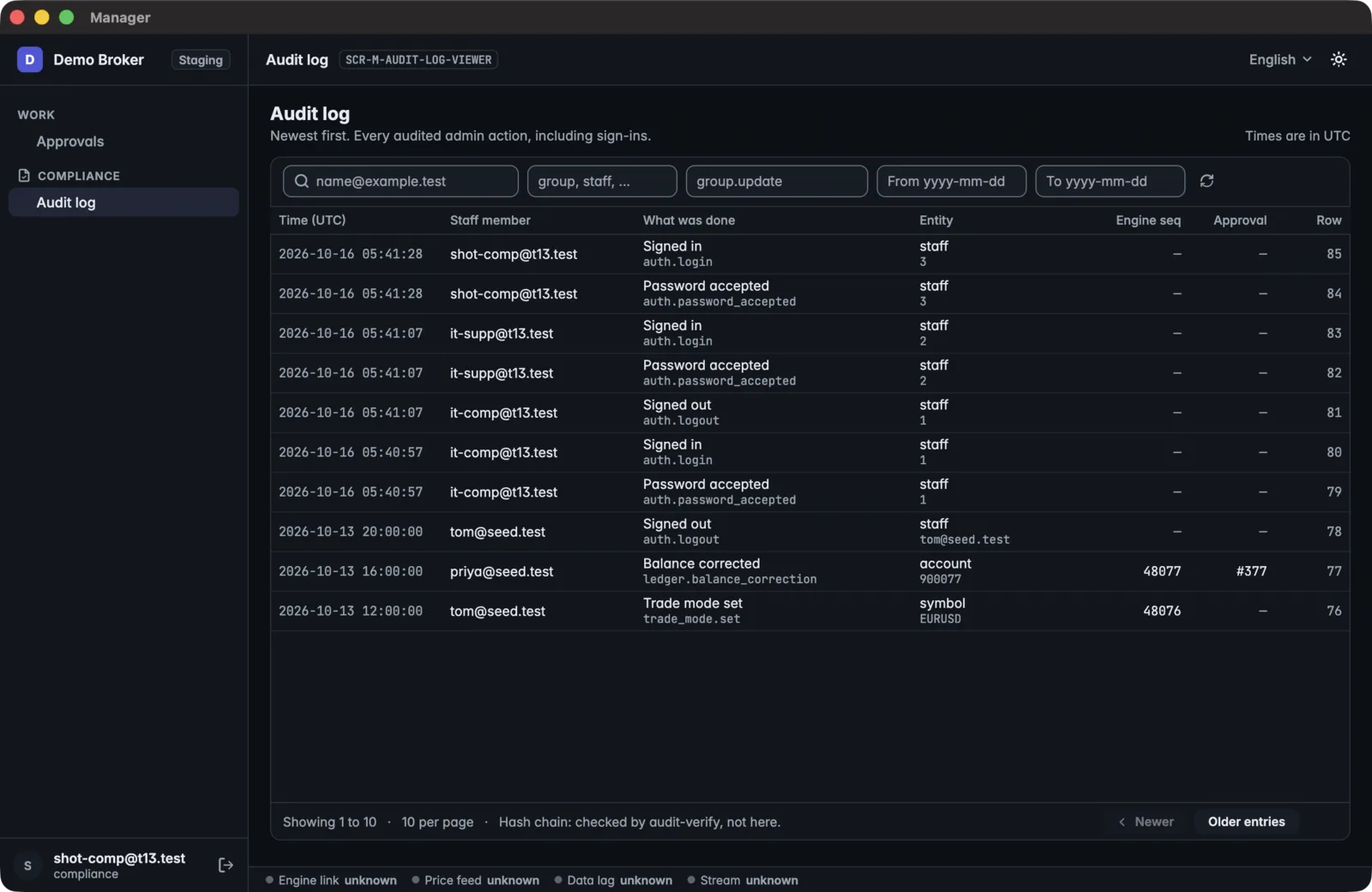The height and width of the screenshot is (892, 1372).
Task: Click "Balance corrected" action text
Action: click(x=701, y=564)
